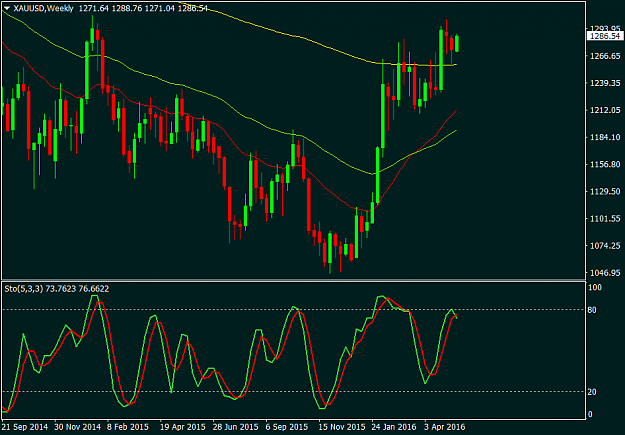Click the 8 Feb 2015 date label
The width and height of the screenshot is (625, 435).
click(x=128, y=427)
